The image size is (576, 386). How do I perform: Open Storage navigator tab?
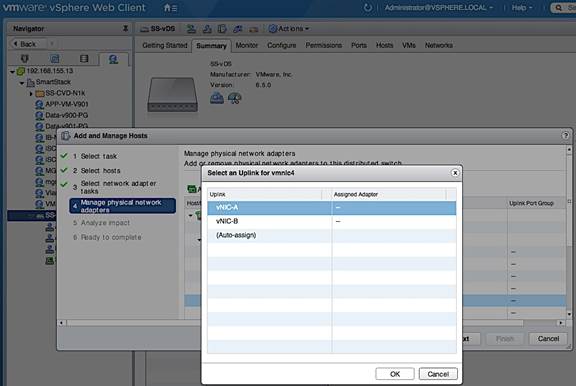(x=84, y=59)
